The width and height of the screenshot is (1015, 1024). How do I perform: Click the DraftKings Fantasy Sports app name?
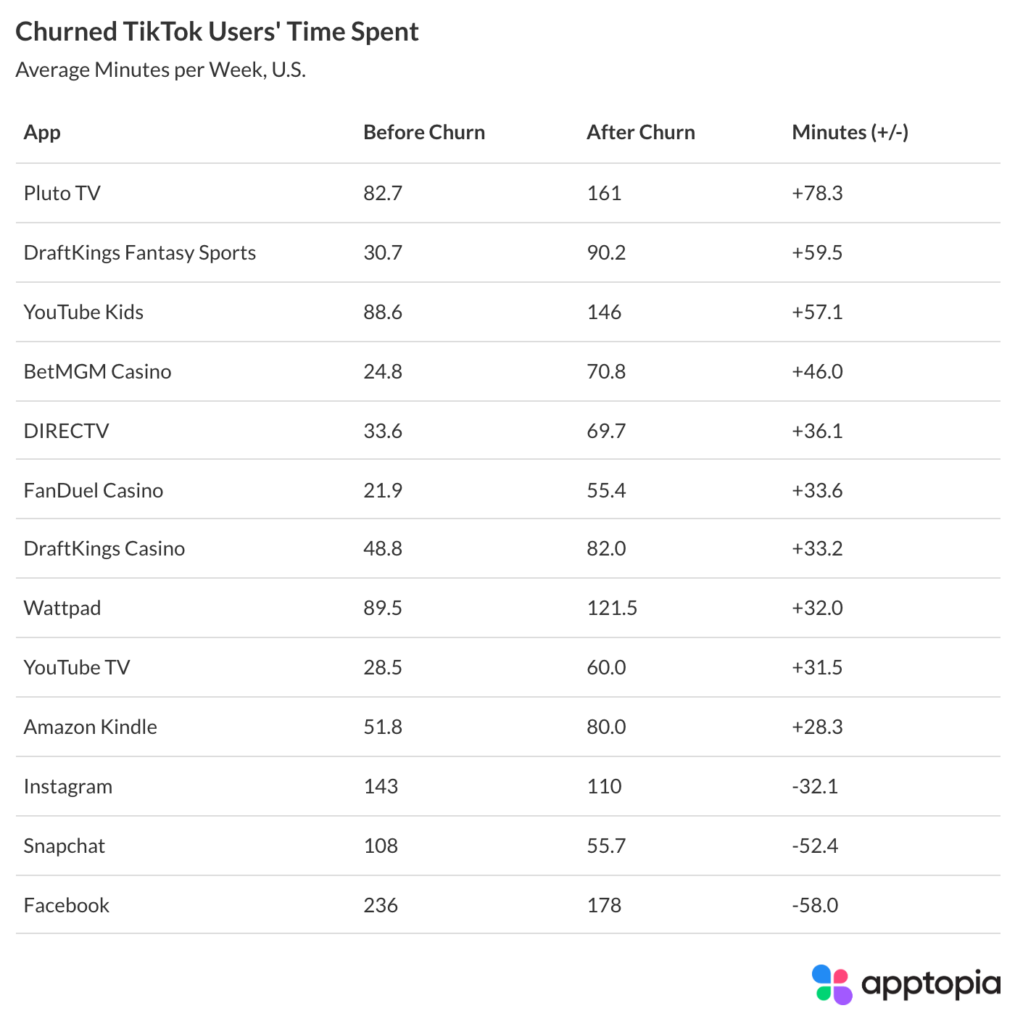(140, 252)
